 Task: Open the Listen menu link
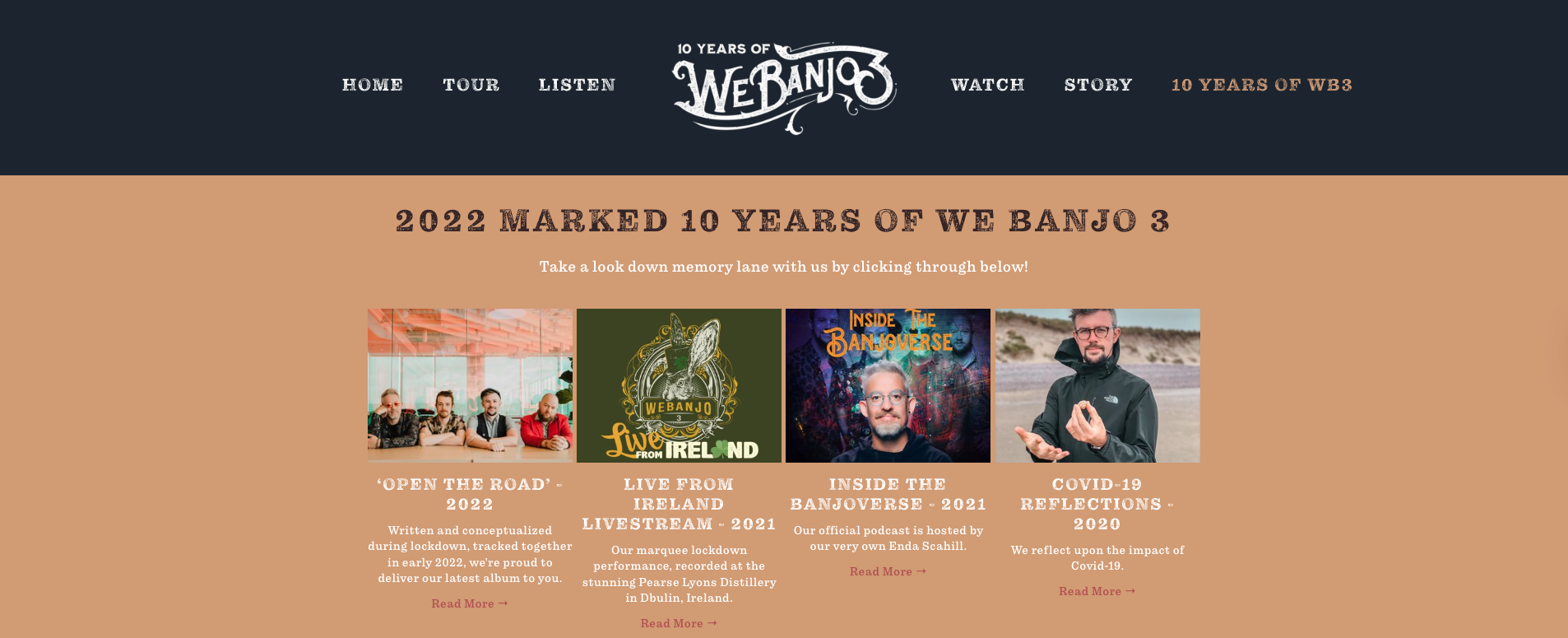[578, 85]
